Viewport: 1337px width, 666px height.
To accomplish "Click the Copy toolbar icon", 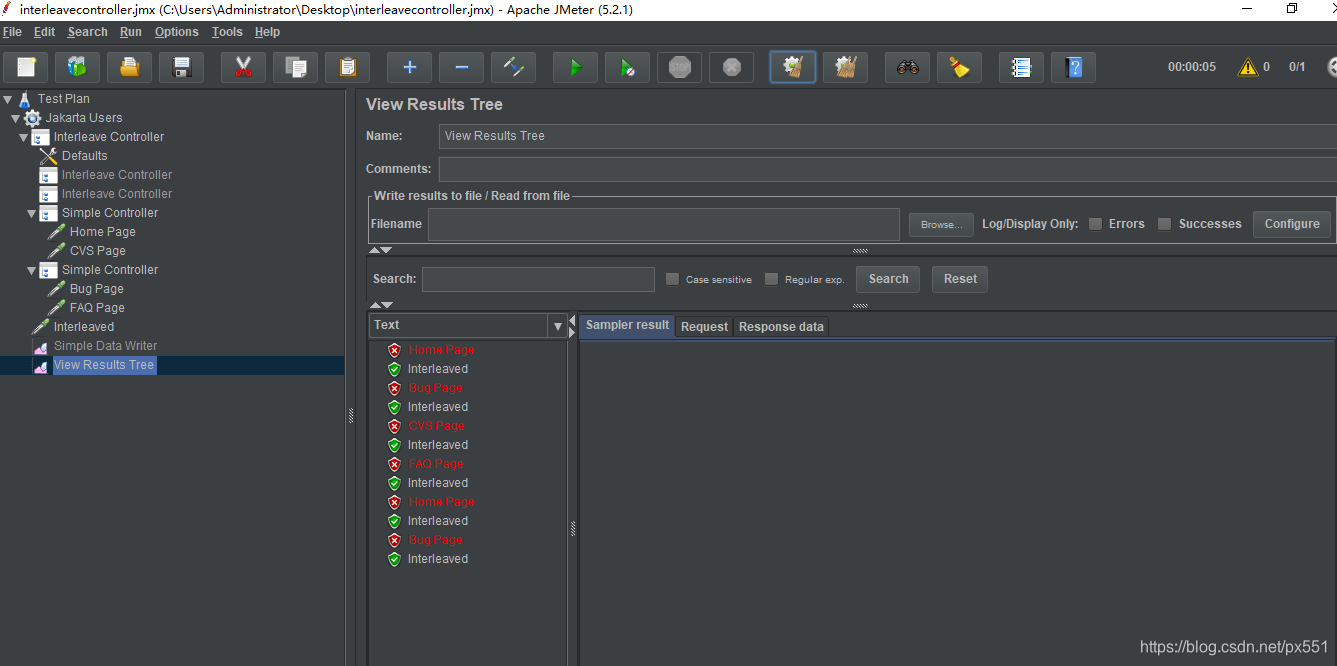I will point(295,67).
